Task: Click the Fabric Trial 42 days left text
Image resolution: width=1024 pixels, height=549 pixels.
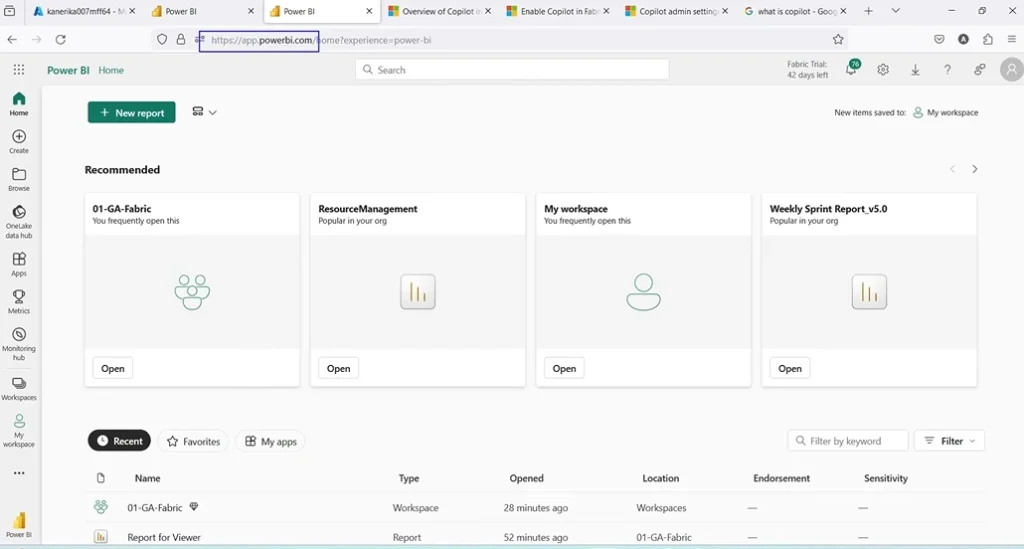Action: pyautogui.click(x=808, y=69)
